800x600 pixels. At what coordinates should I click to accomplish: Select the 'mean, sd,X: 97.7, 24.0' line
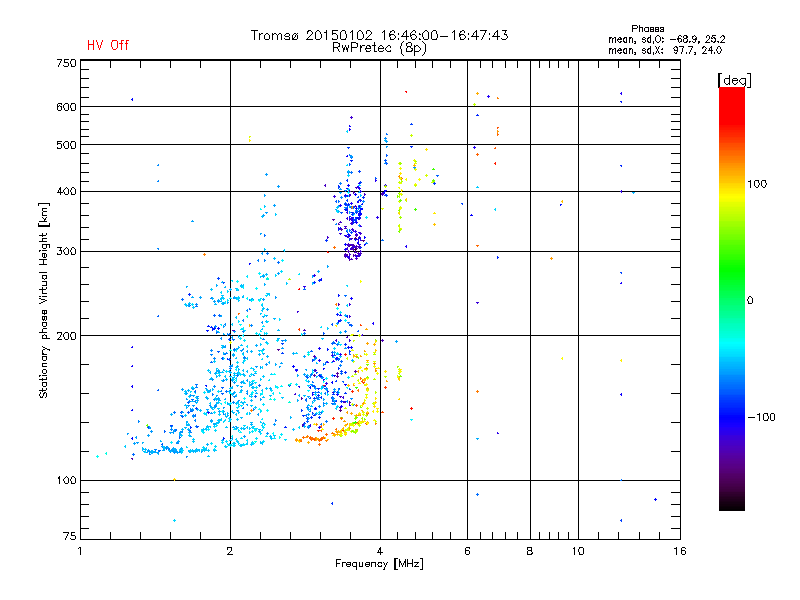point(665,50)
